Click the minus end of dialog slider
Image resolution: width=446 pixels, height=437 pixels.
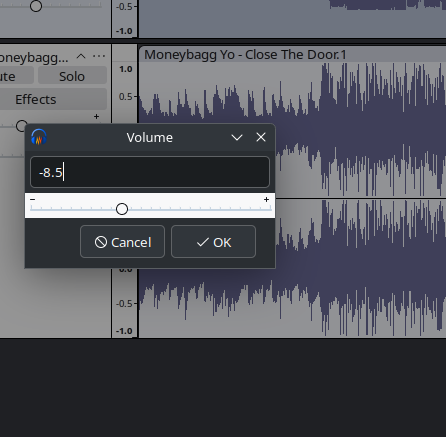click(x=32, y=200)
